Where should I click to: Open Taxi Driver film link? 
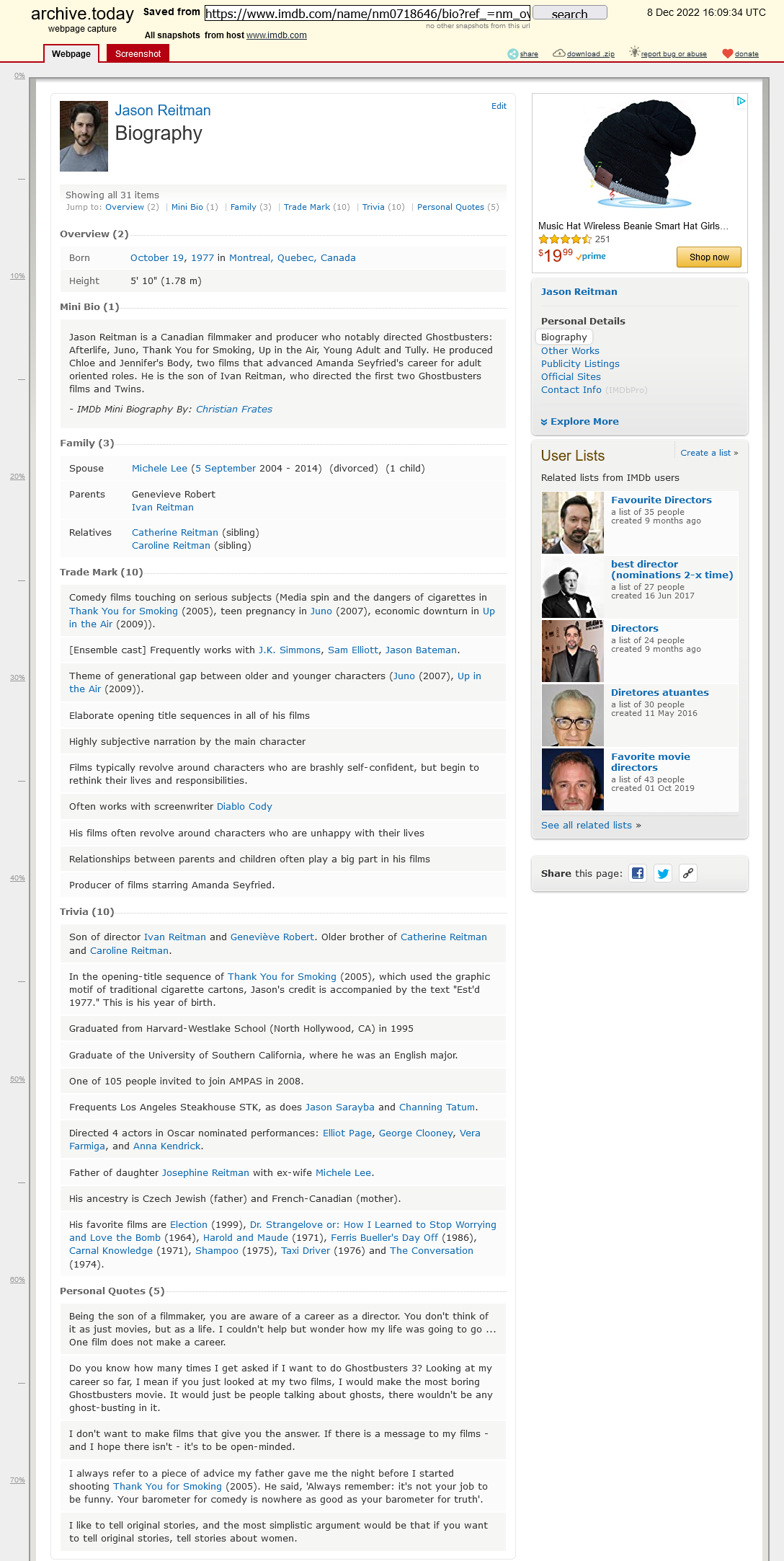point(306,1251)
